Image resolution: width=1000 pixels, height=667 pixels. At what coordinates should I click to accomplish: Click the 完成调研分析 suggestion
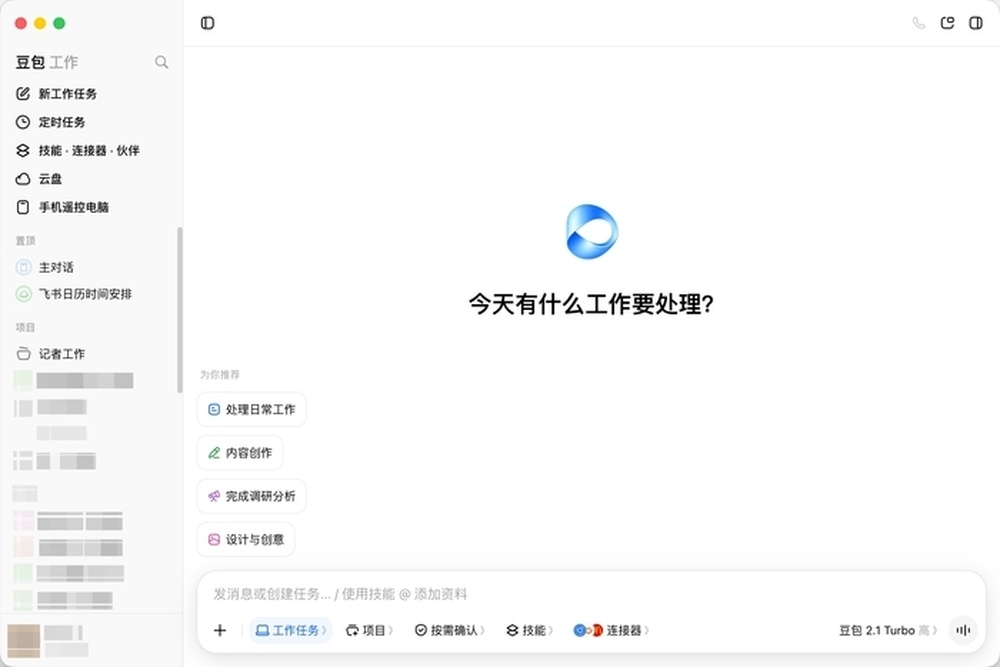coord(252,496)
